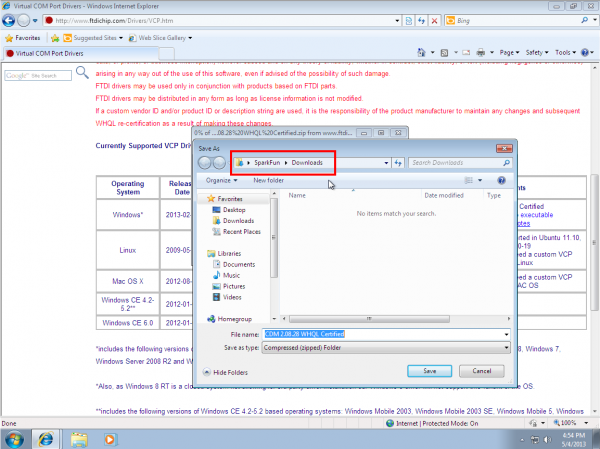
Task: Open the Music library folder
Action: tap(231, 275)
